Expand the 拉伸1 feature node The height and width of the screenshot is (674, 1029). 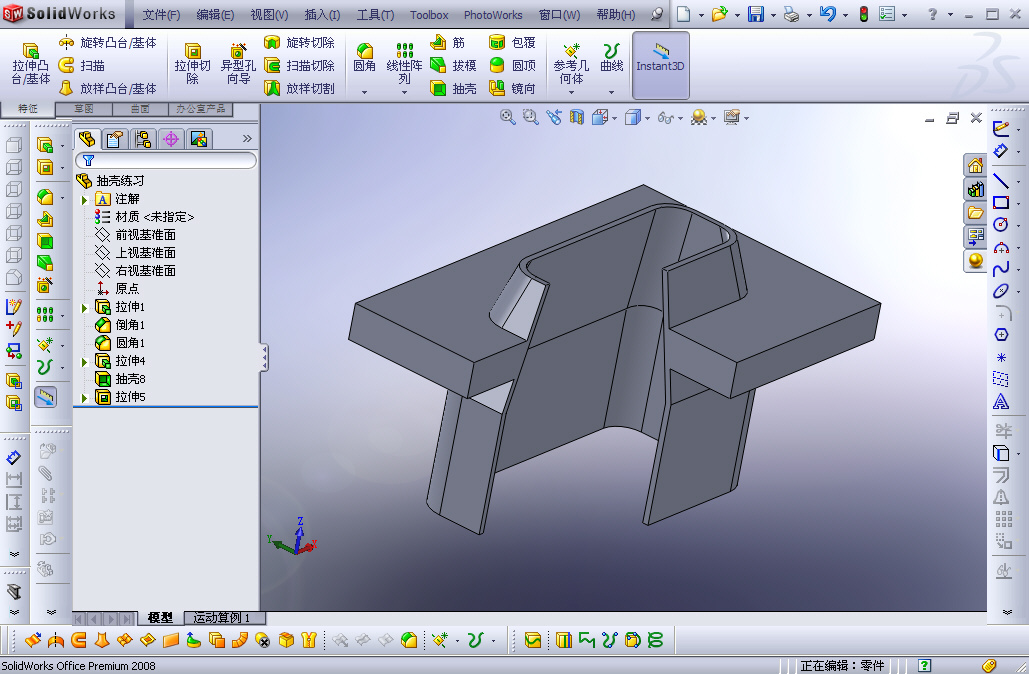pos(85,308)
